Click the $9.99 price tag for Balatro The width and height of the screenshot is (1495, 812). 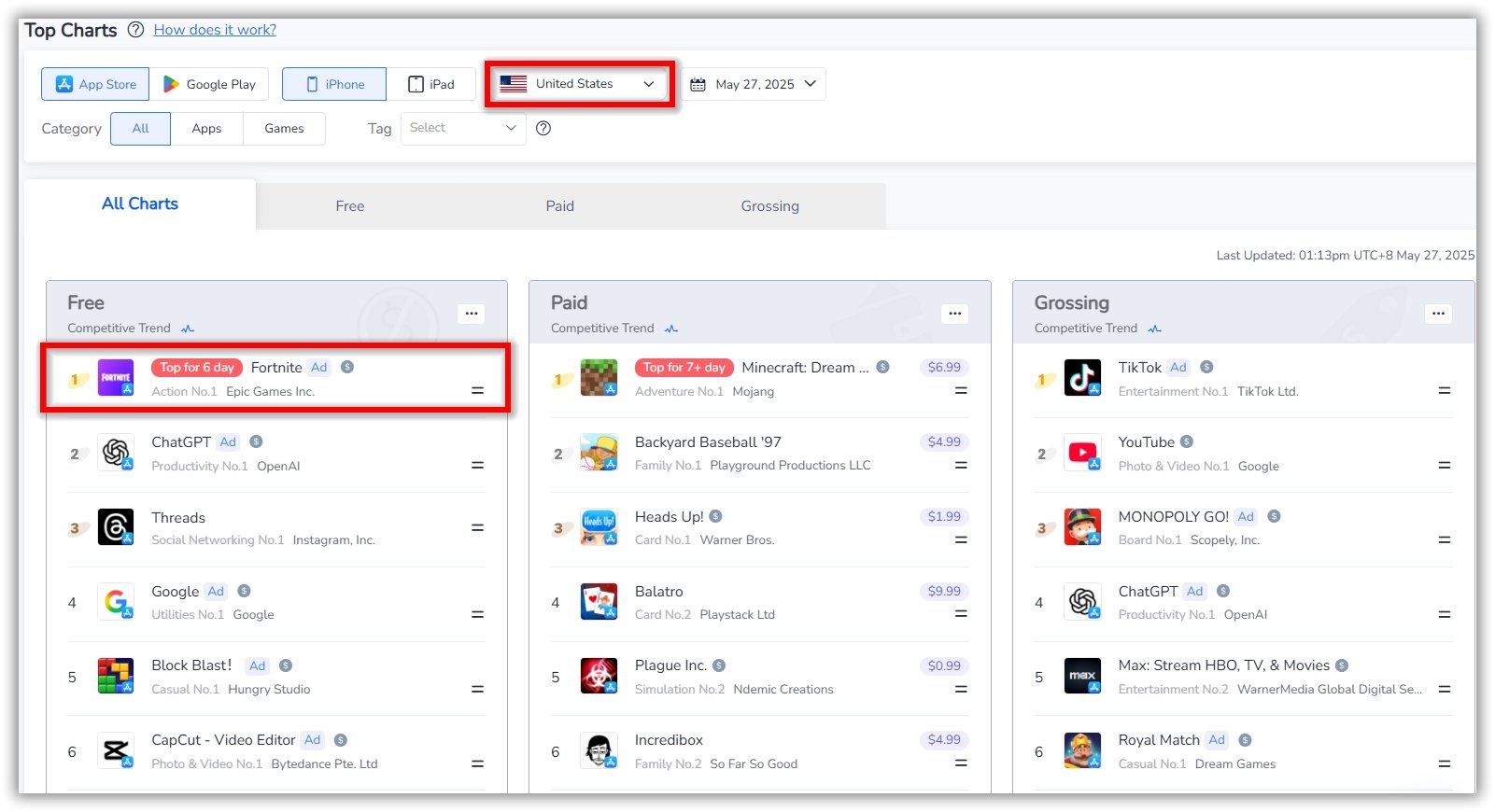point(943,591)
